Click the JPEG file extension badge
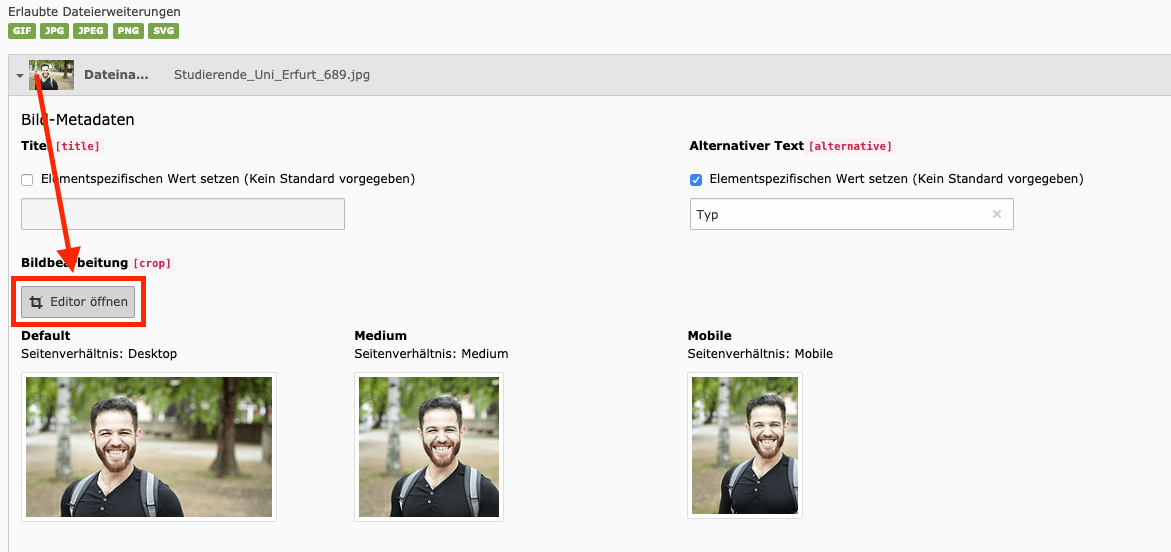 [x=91, y=31]
